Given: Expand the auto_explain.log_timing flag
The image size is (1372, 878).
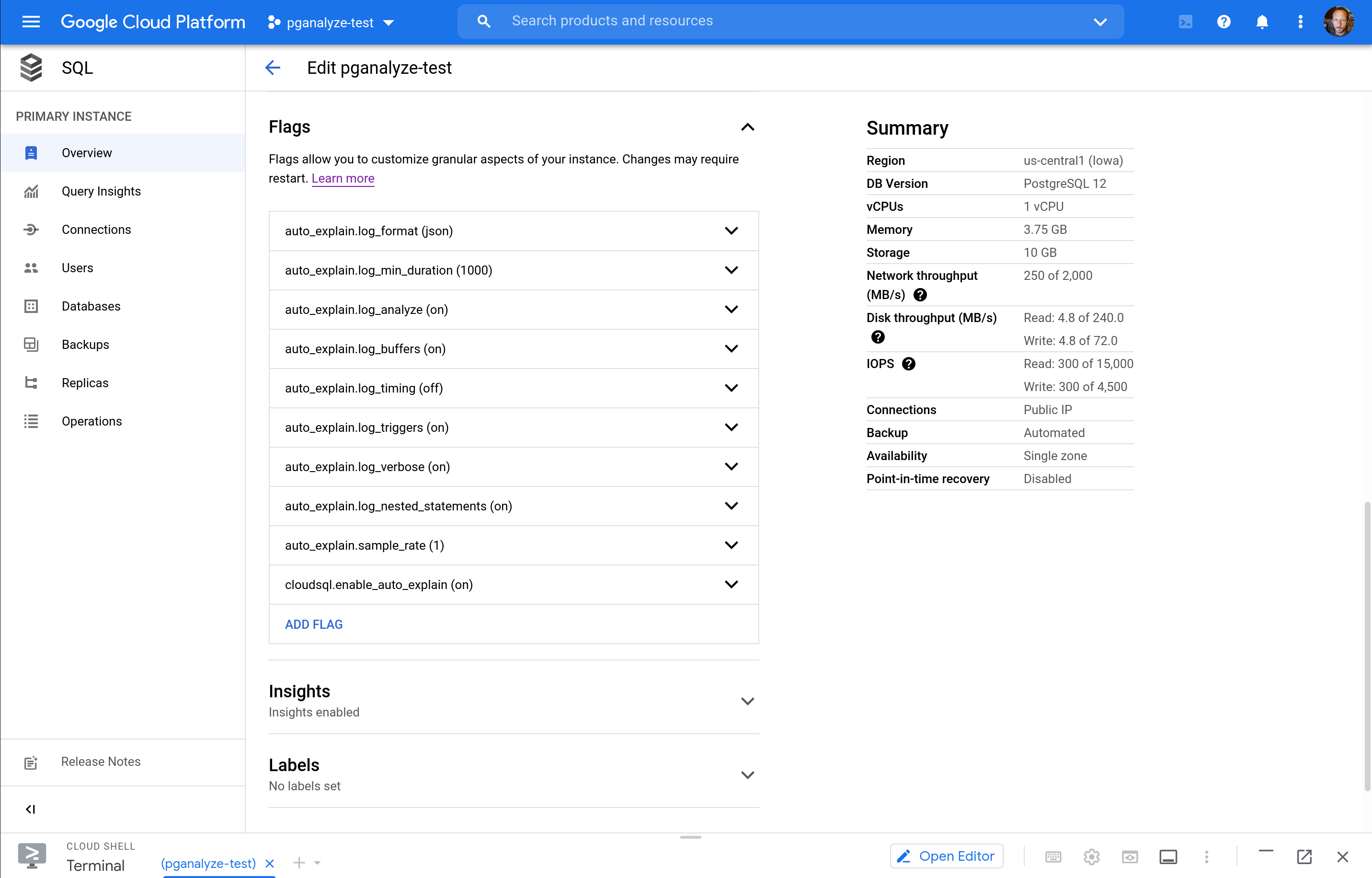Looking at the screenshot, I should tap(732, 388).
